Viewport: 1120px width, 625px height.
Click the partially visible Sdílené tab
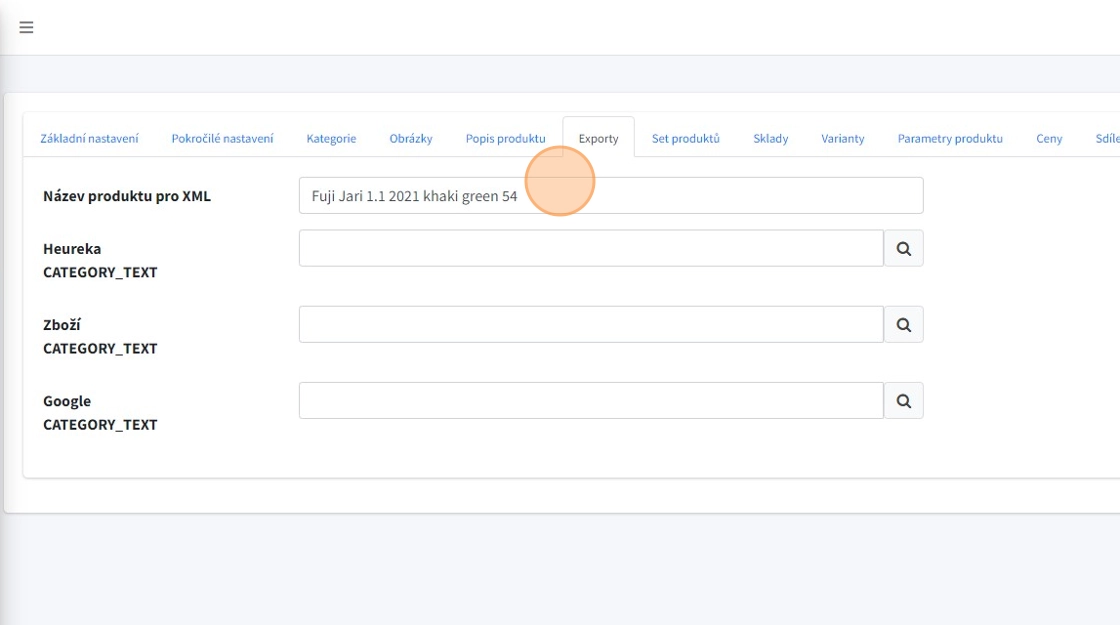(x=1106, y=138)
